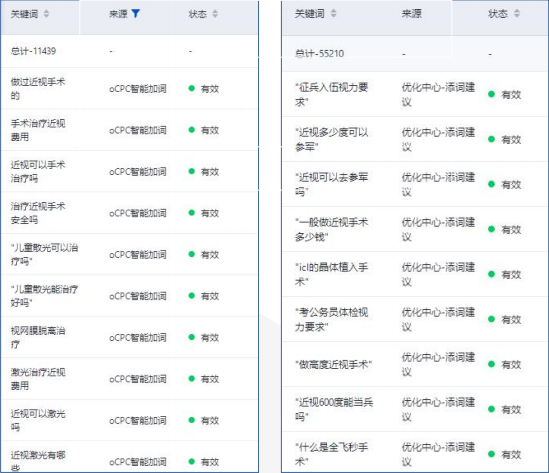Click green status dot for 近视可以手术治疗吗
Screen dimensions: 549x473
pos(192,171)
